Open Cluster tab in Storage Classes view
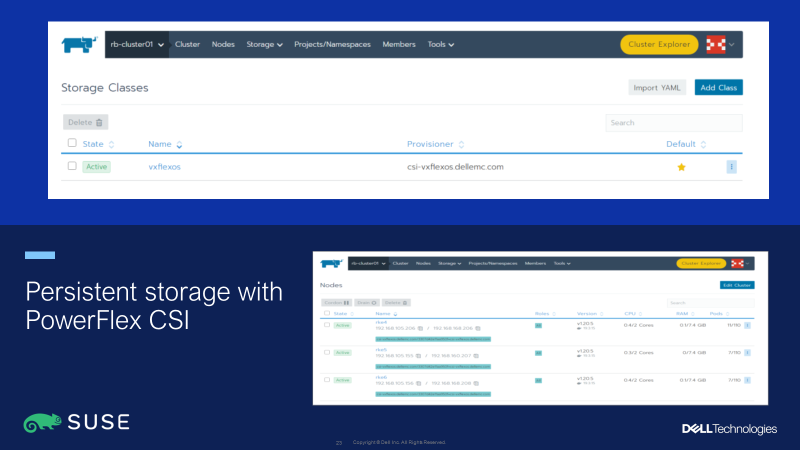 tap(187, 44)
